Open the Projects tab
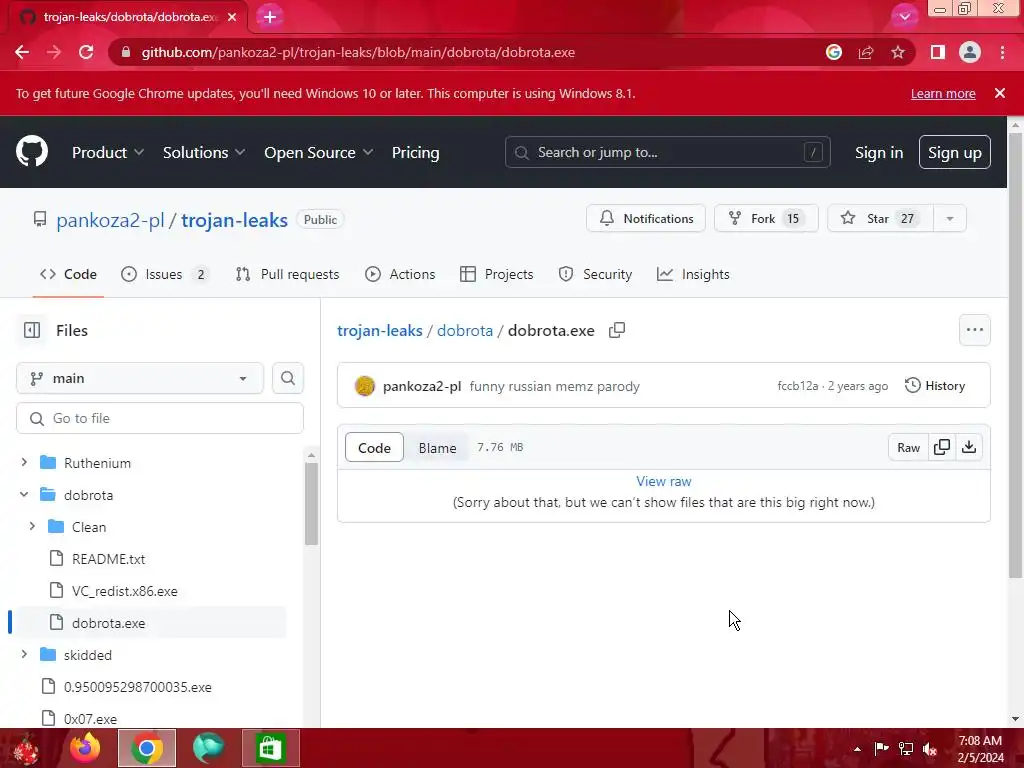Image resolution: width=1024 pixels, height=768 pixels. [x=496, y=274]
